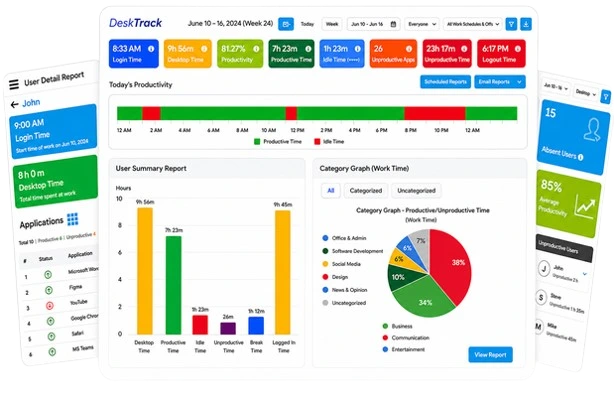Screen dimensions: 615x406
Task: Toggle Productive Time legend in productivity timeline
Action: (x=278, y=142)
